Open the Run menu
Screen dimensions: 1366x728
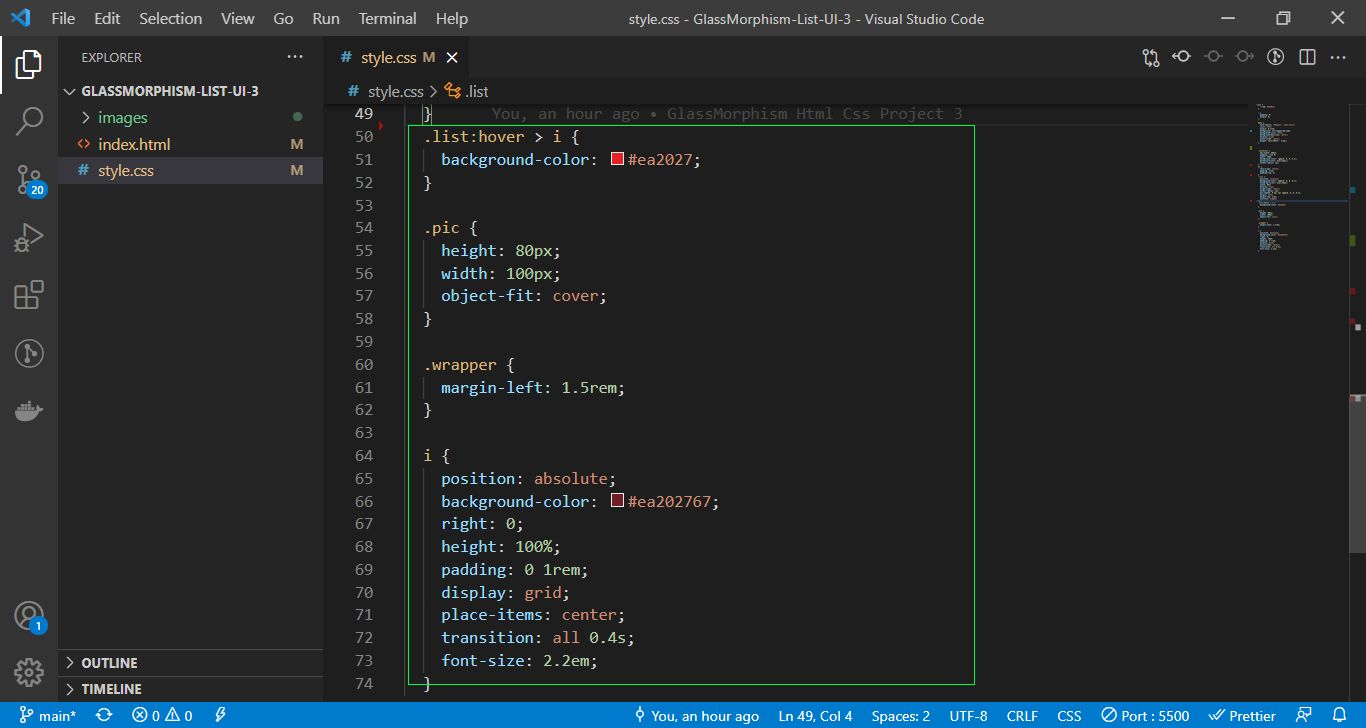pos(325,18)
